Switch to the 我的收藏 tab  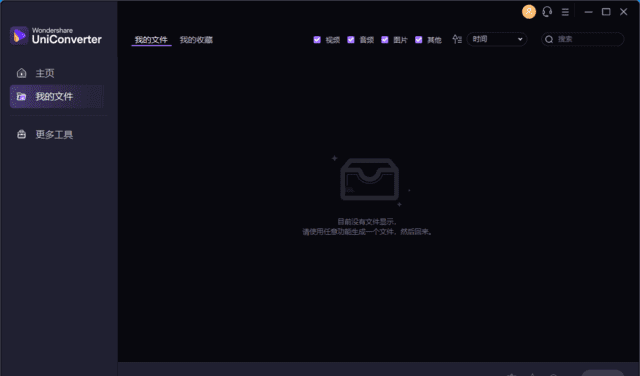click(196, 40)
